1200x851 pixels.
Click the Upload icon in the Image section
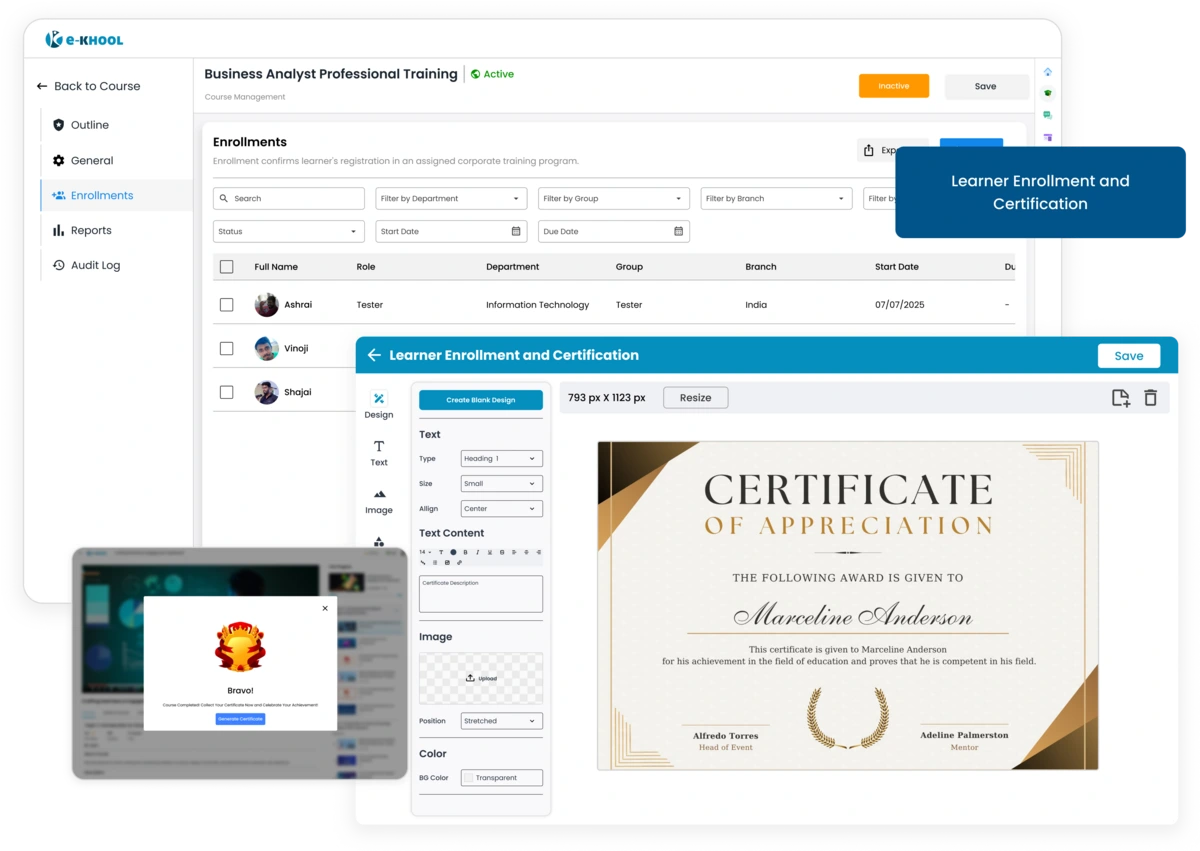click(469, 678)
